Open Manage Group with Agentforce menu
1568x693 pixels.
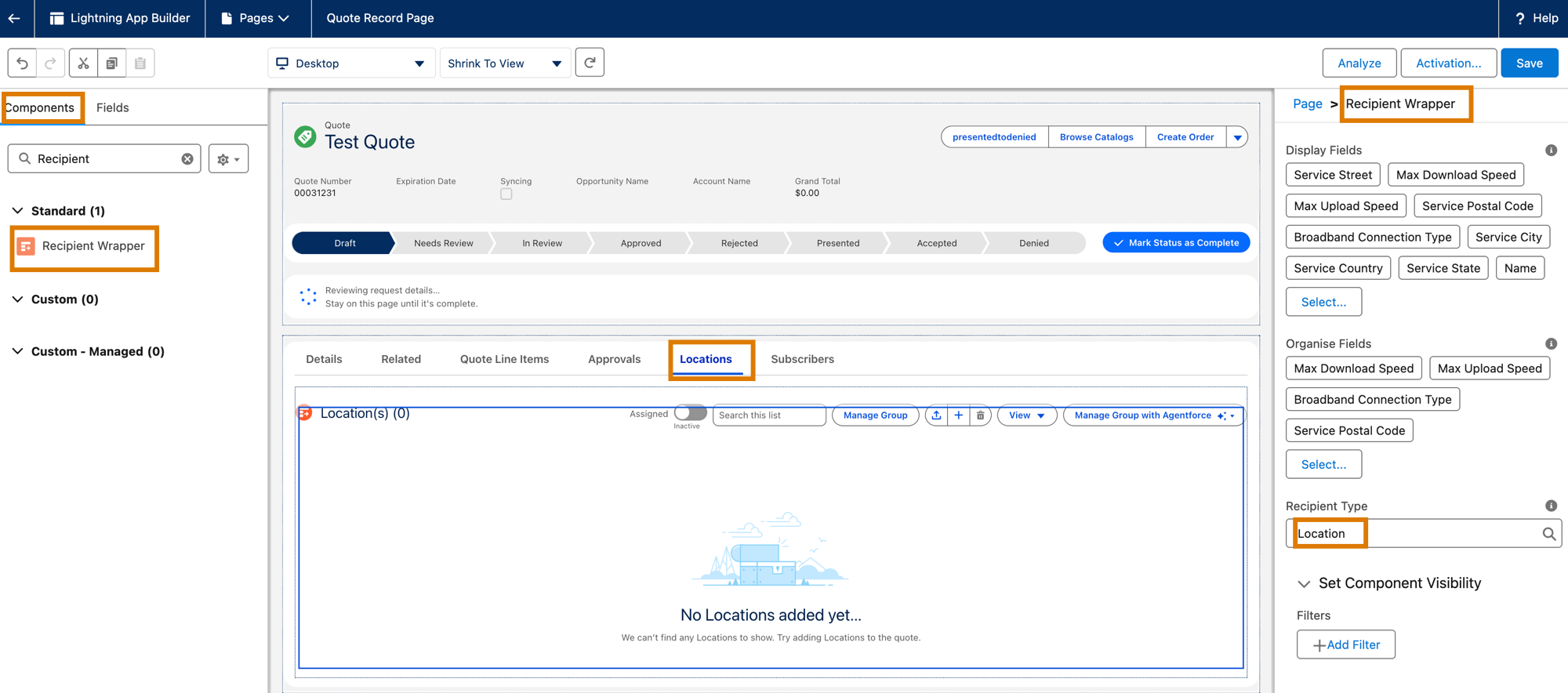[x=1153, y=415]
